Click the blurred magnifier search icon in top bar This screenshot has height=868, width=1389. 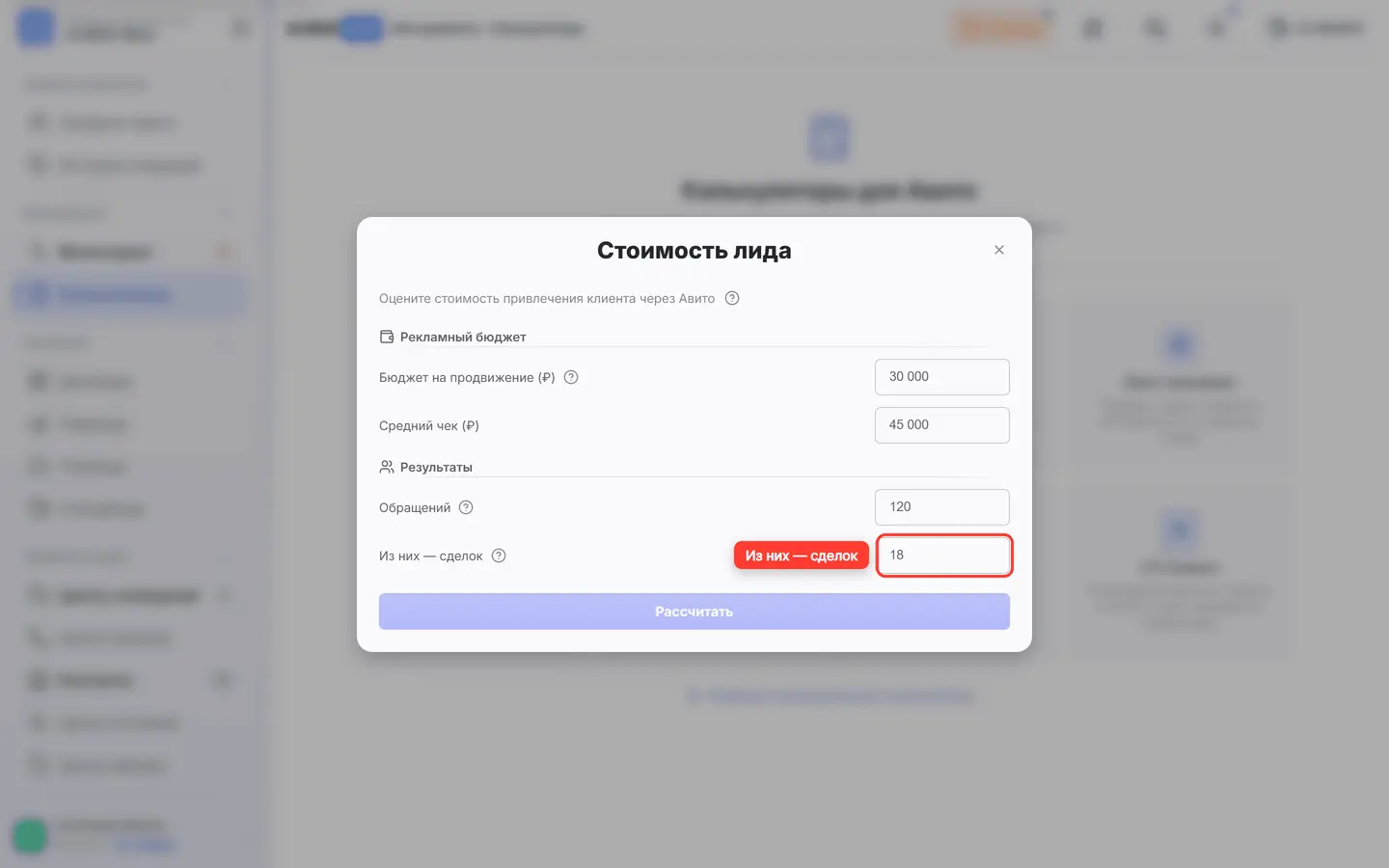1155,28
